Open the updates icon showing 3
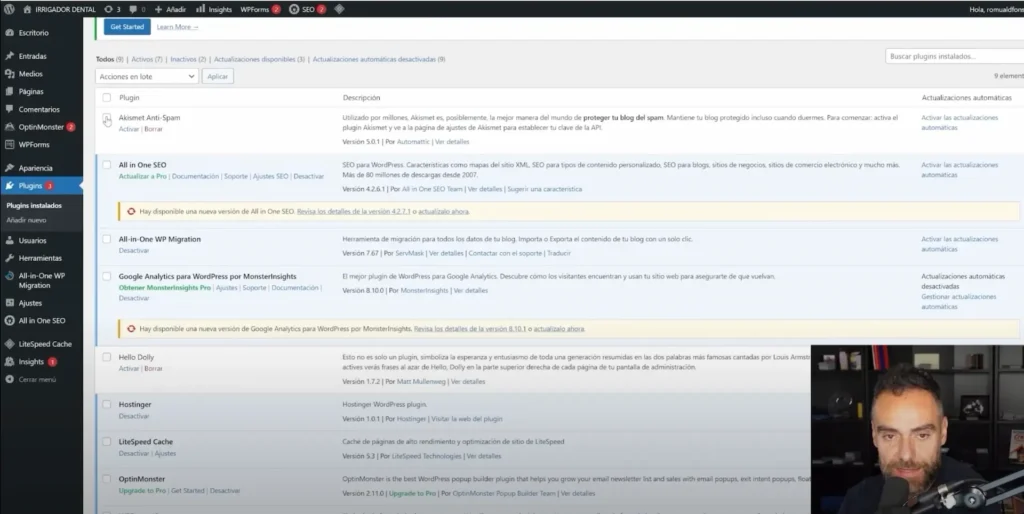The image size is (1024, 514). pyautogui.click(x=108, y=9)
